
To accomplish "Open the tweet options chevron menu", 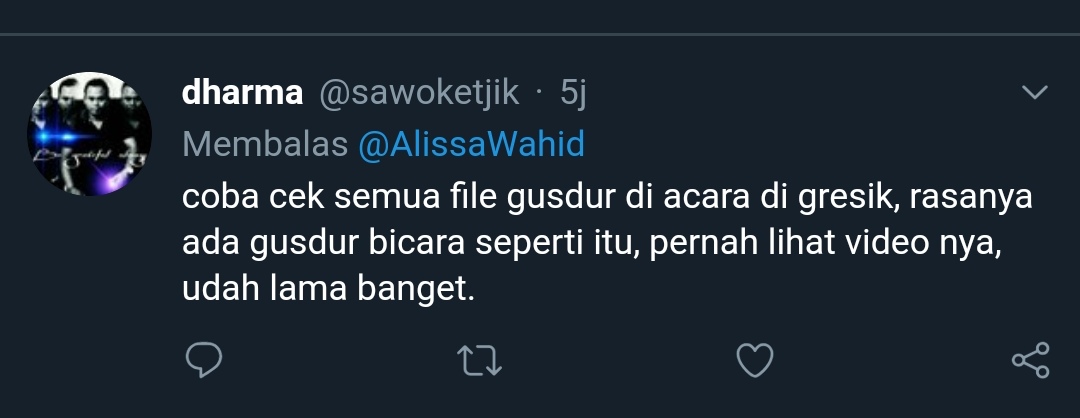I will 1035,92.
